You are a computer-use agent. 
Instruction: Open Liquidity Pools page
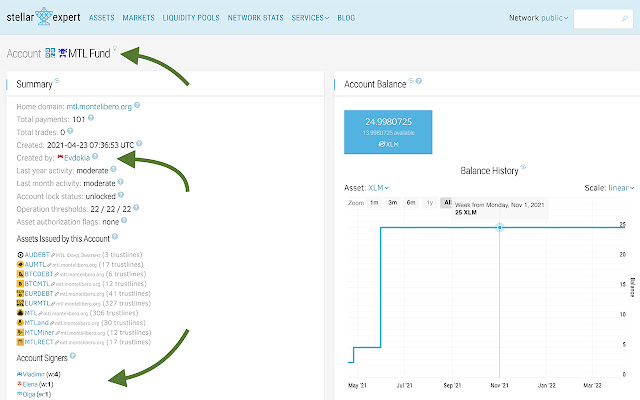point(191,18)
